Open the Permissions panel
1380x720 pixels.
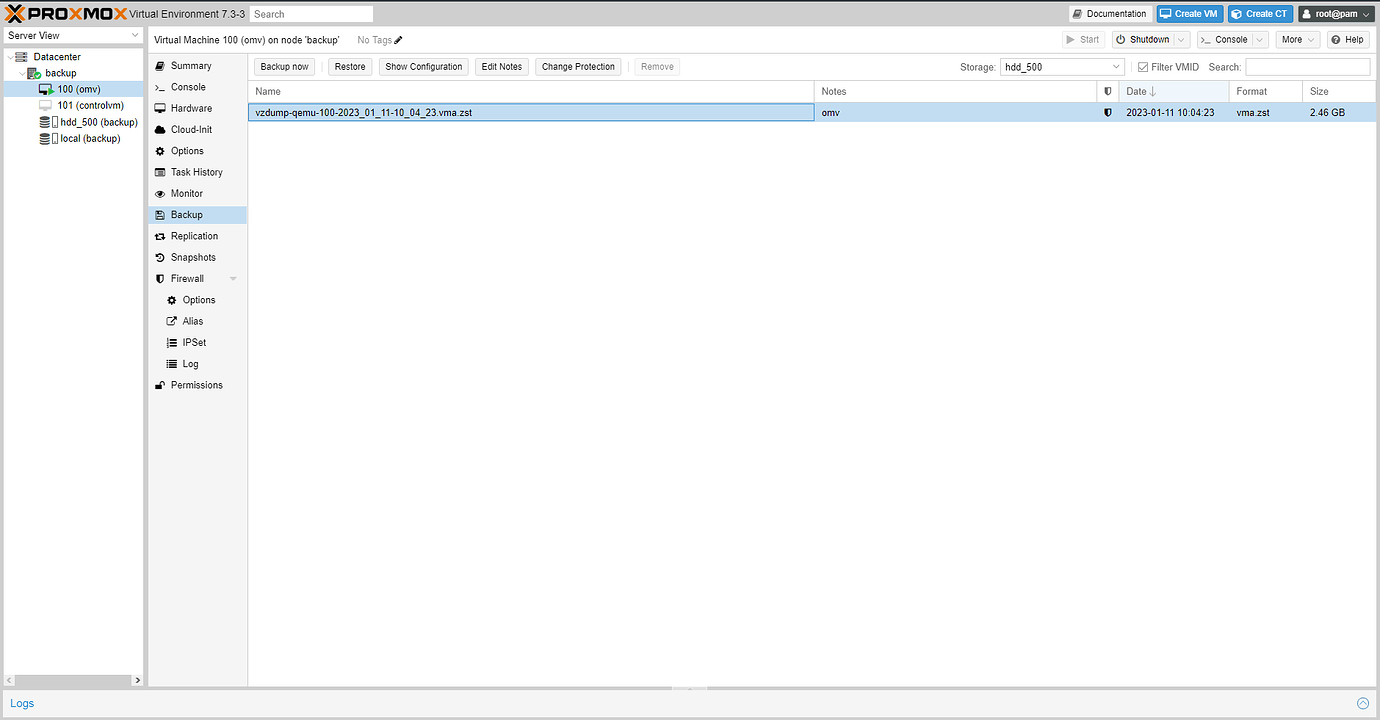click(x=196, y=384)
